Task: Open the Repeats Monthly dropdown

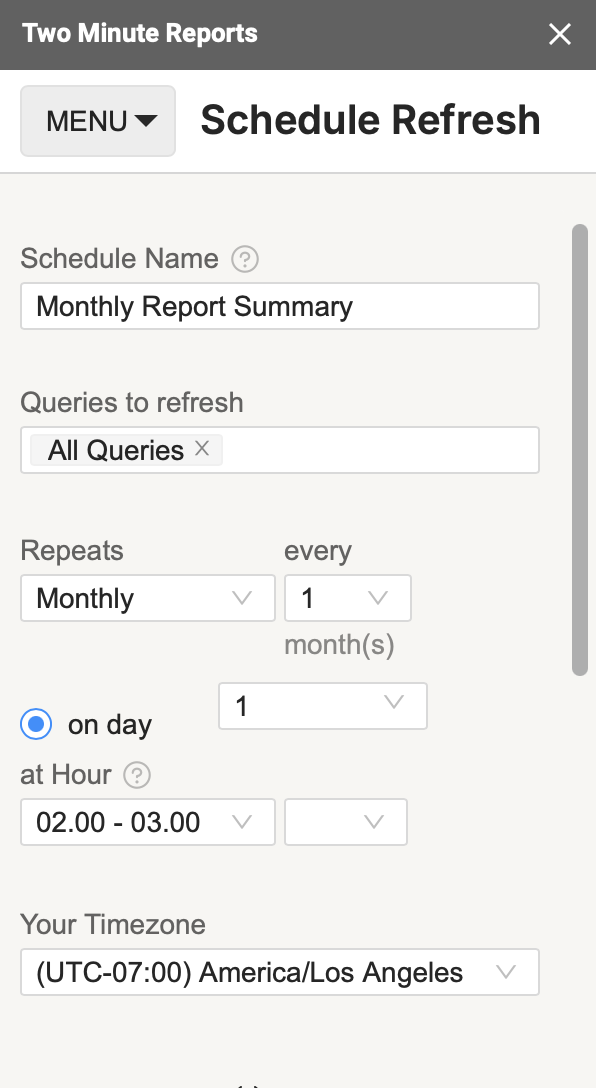Action: pyautogui.click(x=148, y=598)
